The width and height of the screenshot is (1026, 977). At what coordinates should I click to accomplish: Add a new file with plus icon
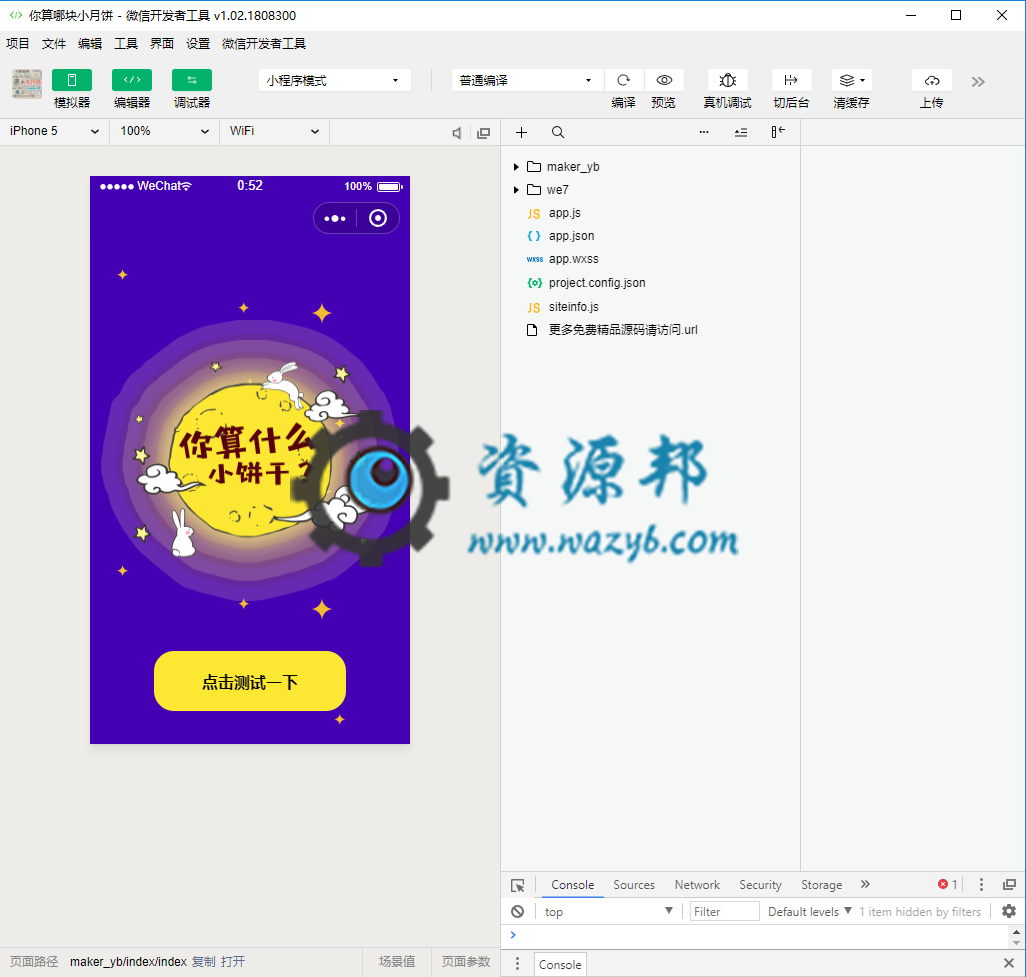pyautogui.click(x=522, y=133)
